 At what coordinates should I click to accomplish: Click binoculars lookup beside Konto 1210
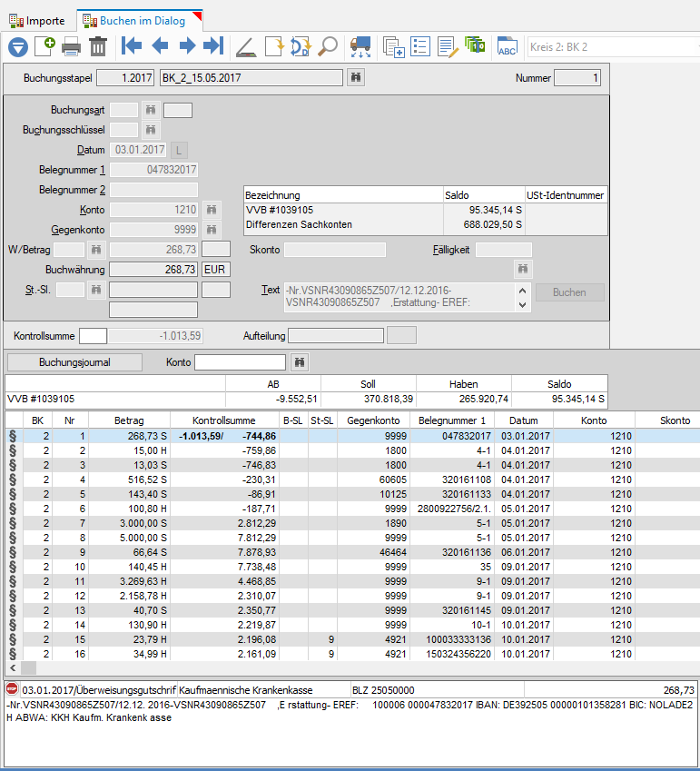point(211,210)
